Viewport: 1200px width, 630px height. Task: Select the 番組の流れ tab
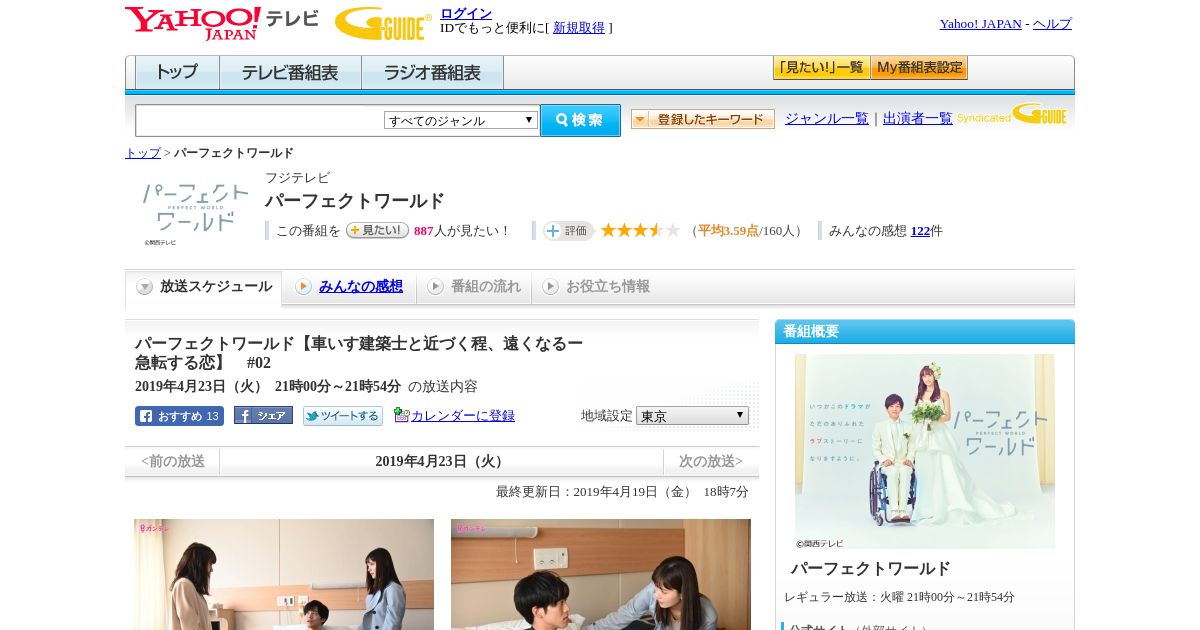tap(474, 287)
